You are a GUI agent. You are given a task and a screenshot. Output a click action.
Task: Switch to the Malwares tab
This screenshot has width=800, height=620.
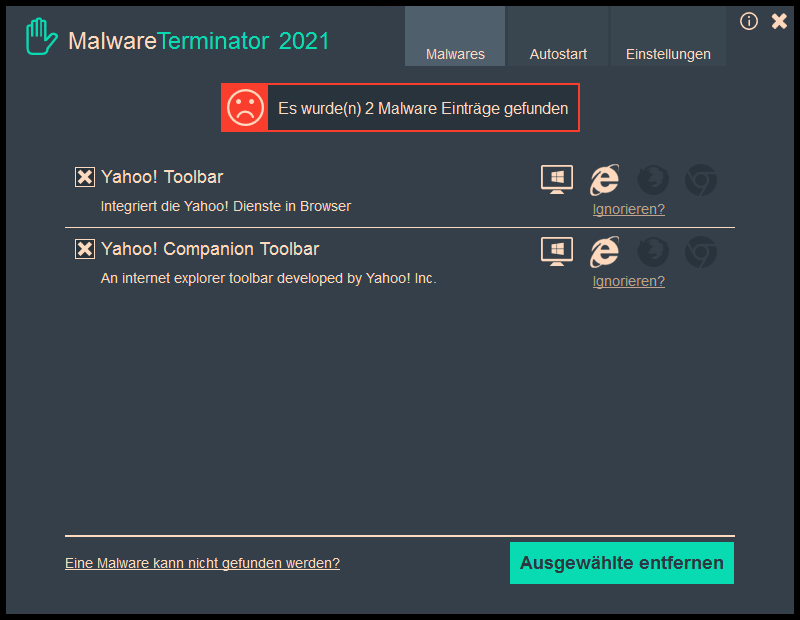pyautogui.click(x=455, y=54)
